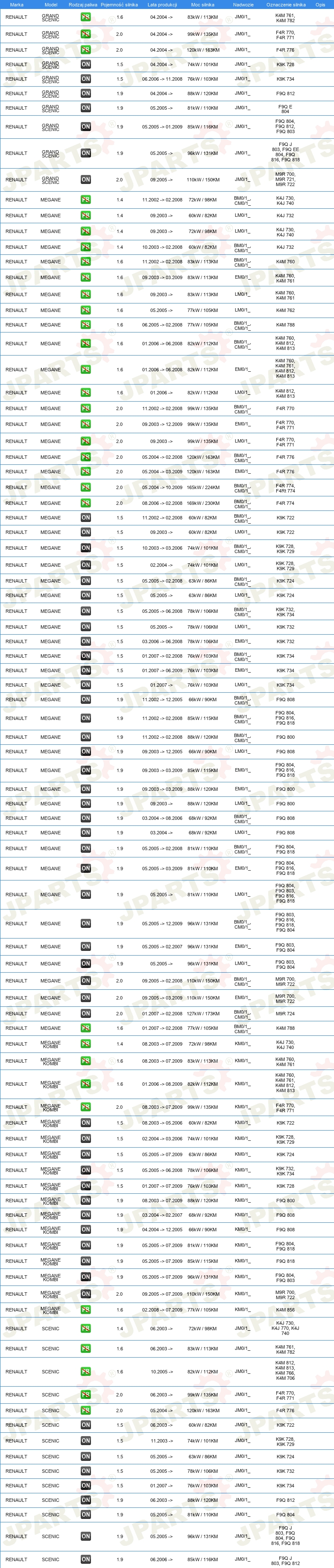This screenshot has height=1568, width=334.
Task: Click the ON diesel icon for Scenic 74kW / 101KM
Action: [86, 1441]
